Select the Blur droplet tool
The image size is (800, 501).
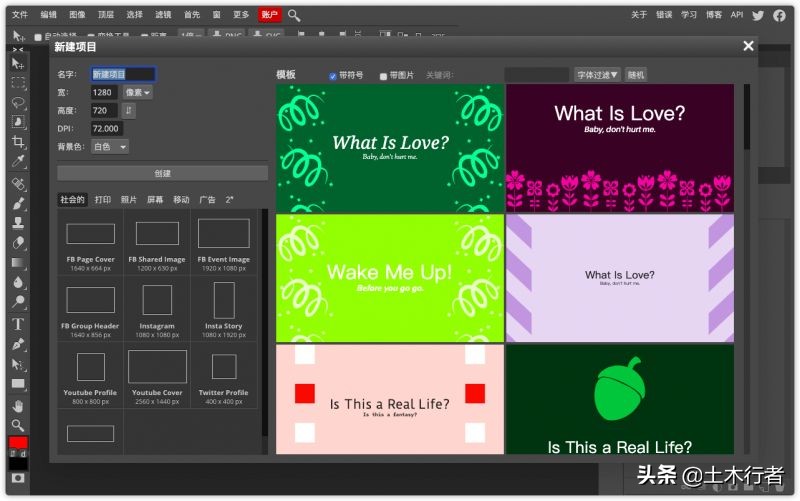(18, 282)
